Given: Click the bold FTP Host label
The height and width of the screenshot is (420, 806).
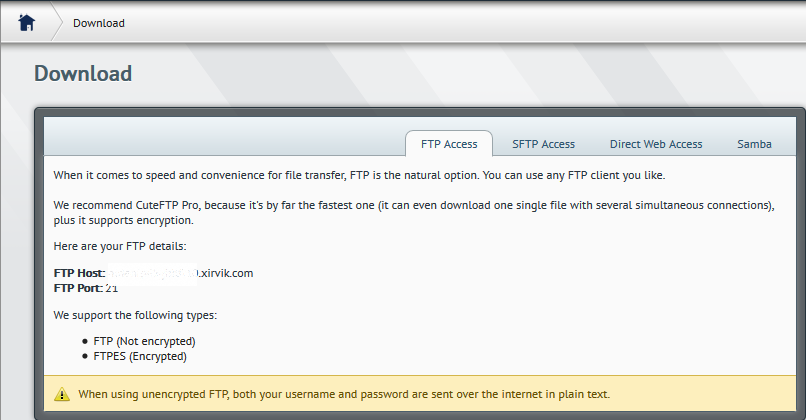Looking at the screenshot, I should (x=79, y=273).
